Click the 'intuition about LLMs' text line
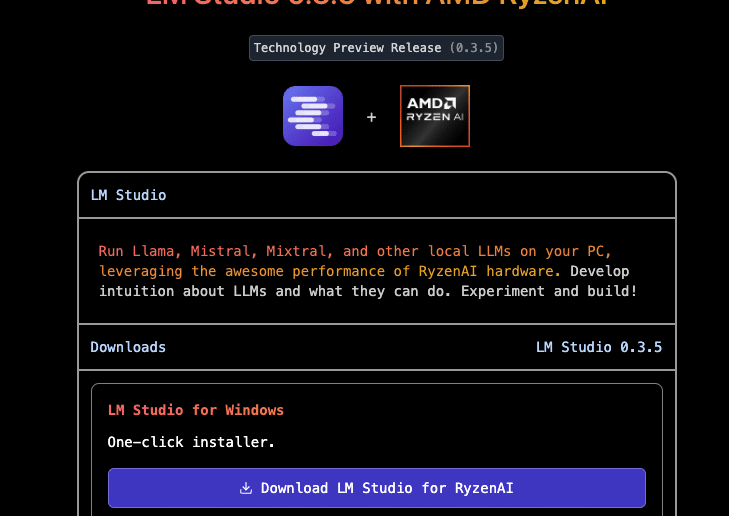This screenshot has height=516, width=729. (x=368, y=291)
